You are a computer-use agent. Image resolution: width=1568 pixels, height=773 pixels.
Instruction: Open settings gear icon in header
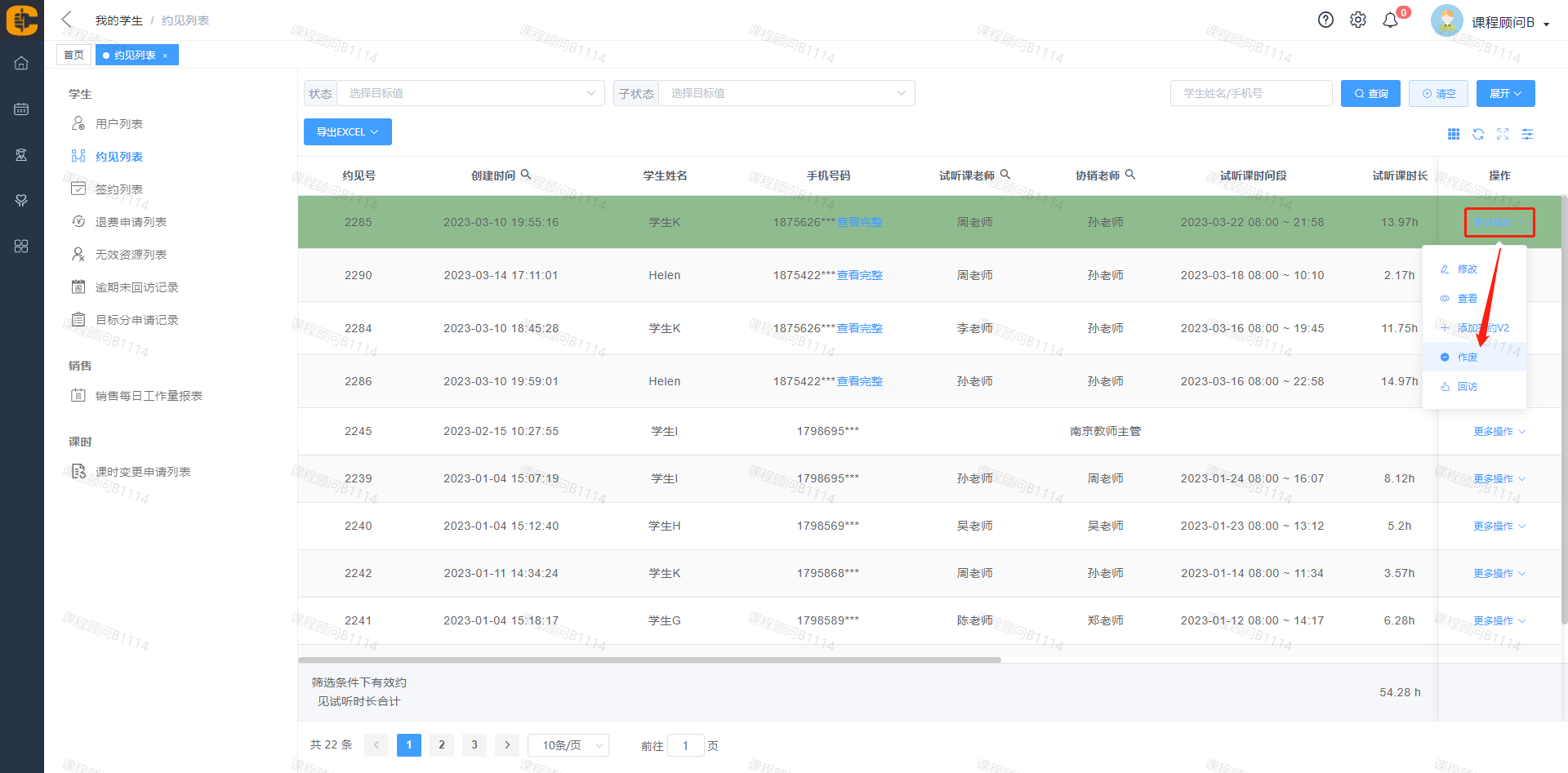(1357, 20)
